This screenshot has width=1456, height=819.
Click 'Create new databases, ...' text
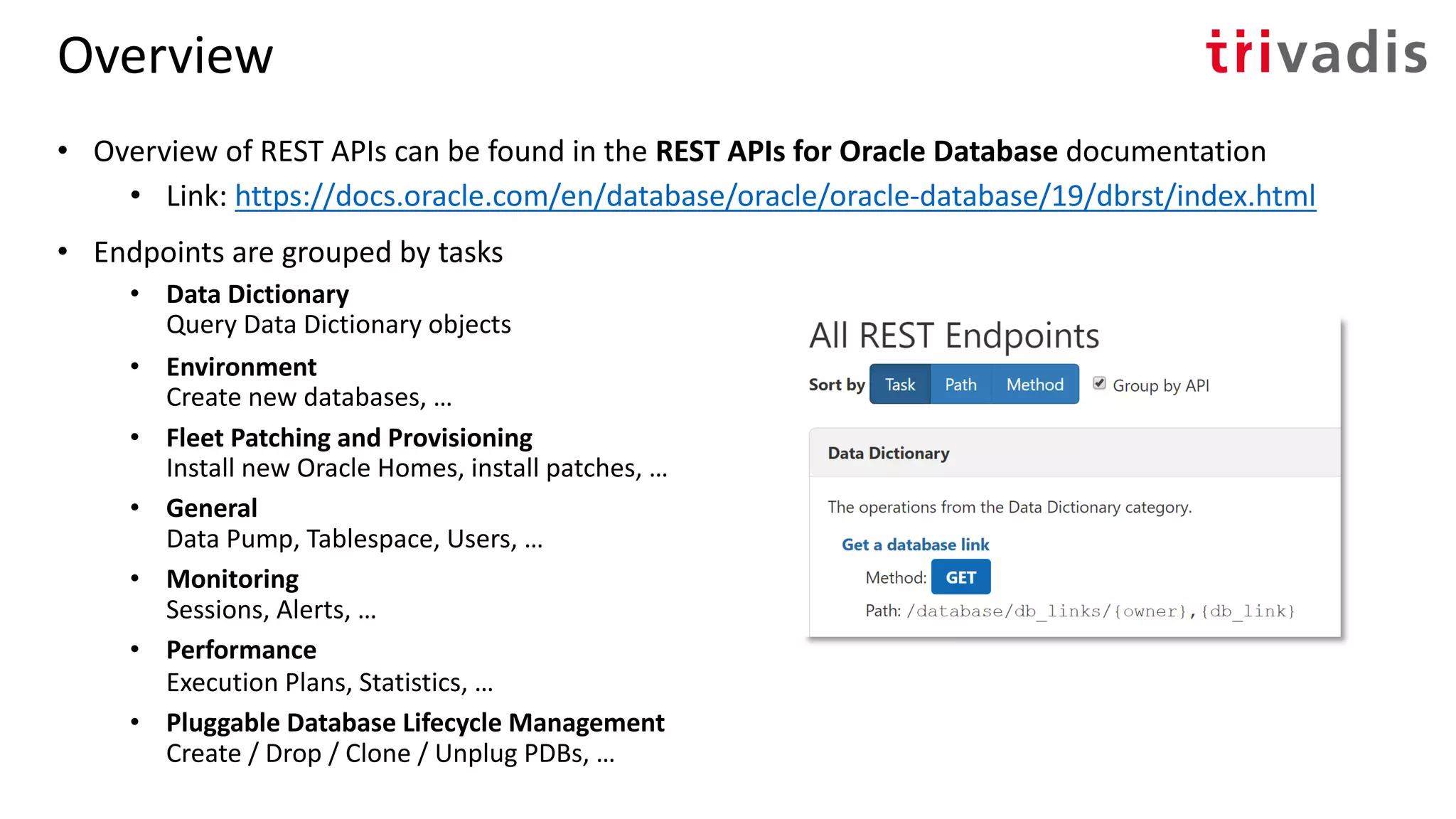tap(309, 397)
